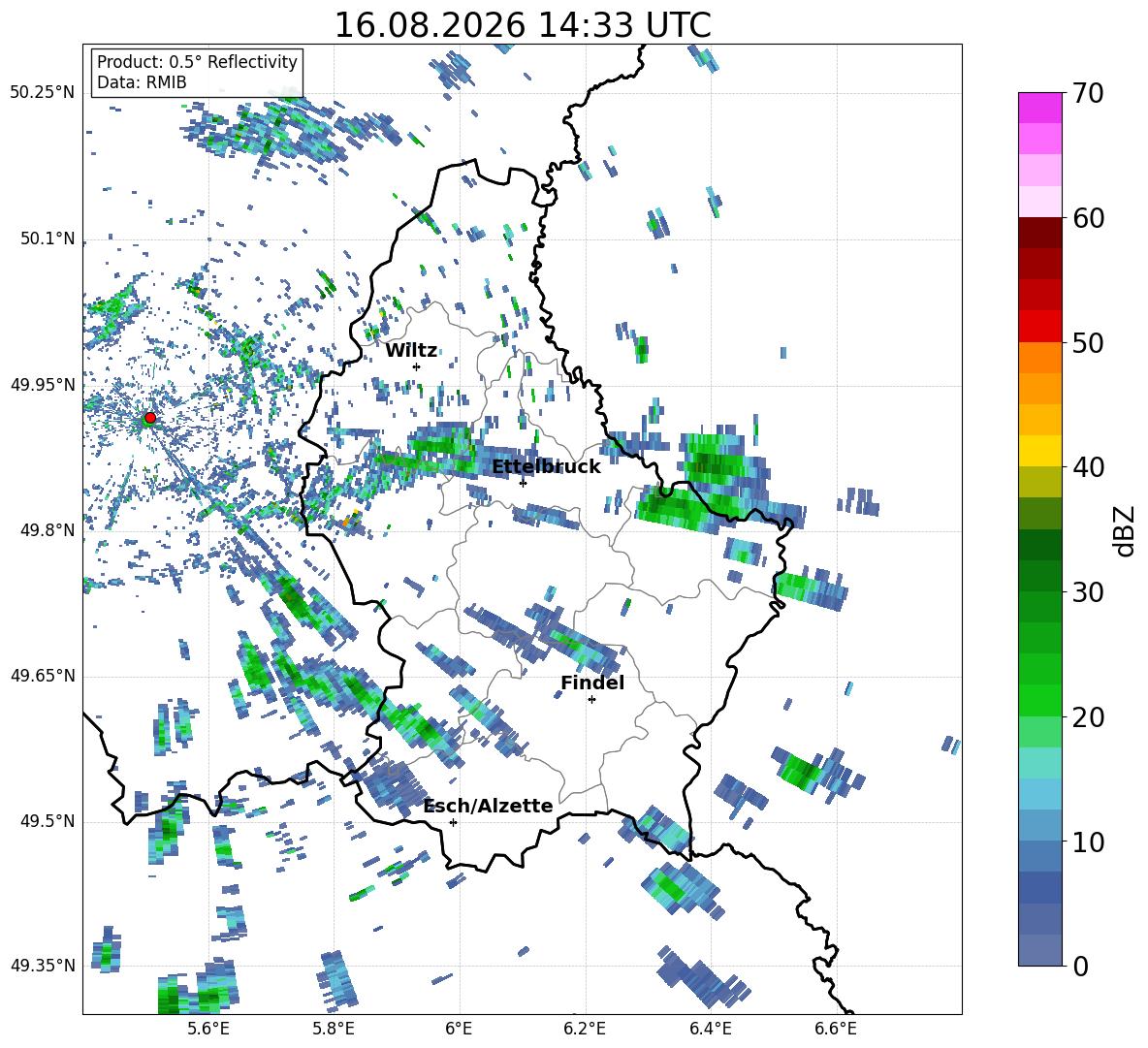Click the Findel city label
1148x1048 pixels.
[592, 683]
